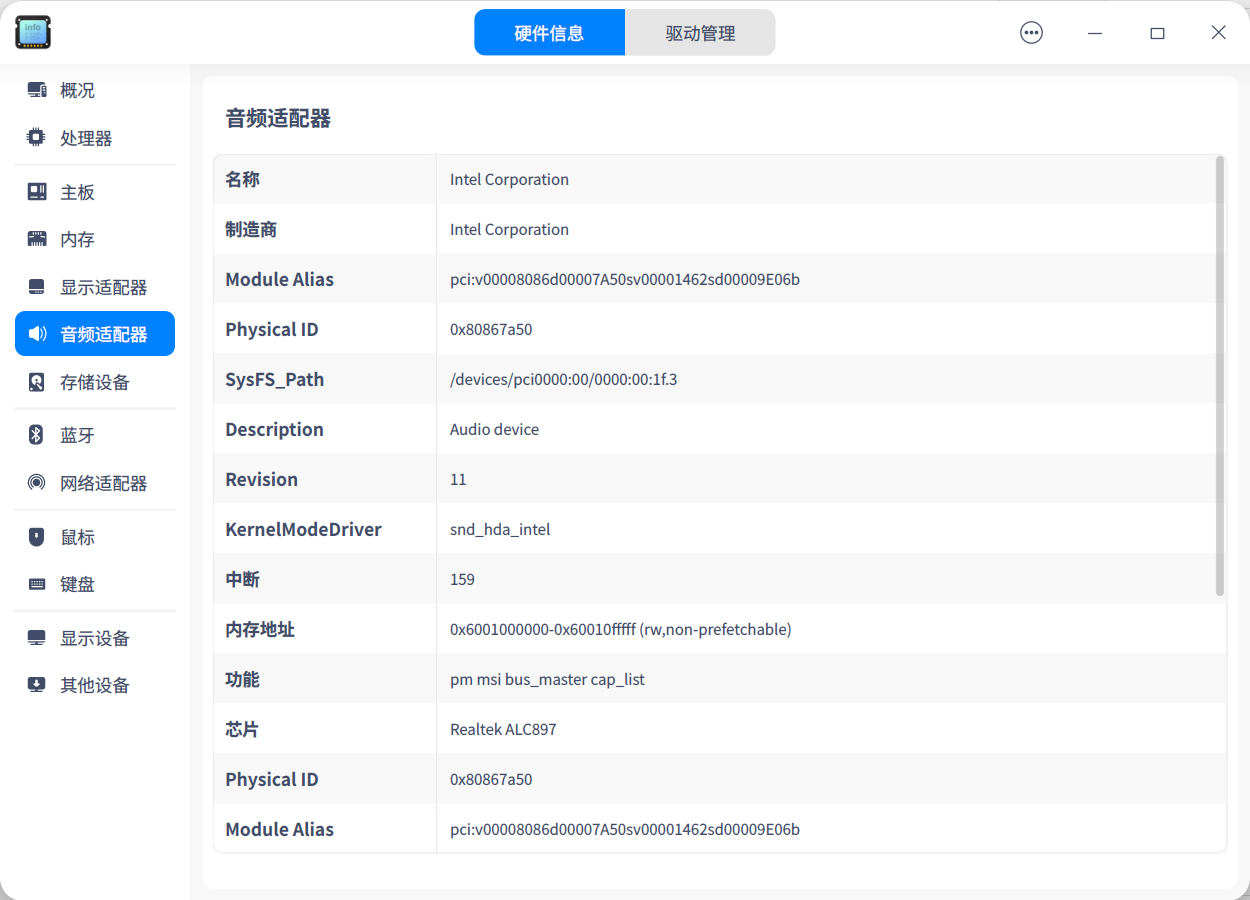This screenshot has width=1250, height=900.
Task: Click the Realtek ALC897 chip value
Action: point(503,729)
